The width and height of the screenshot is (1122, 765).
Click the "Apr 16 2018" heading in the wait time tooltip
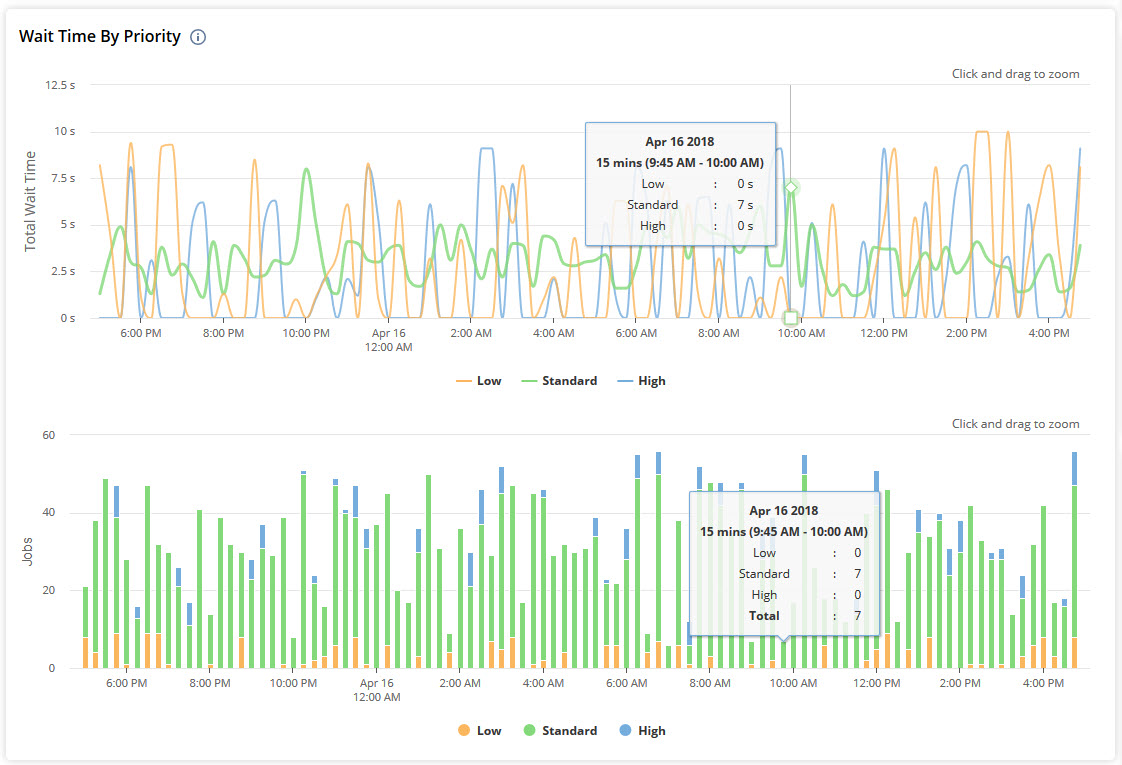[x=680, y=142]
